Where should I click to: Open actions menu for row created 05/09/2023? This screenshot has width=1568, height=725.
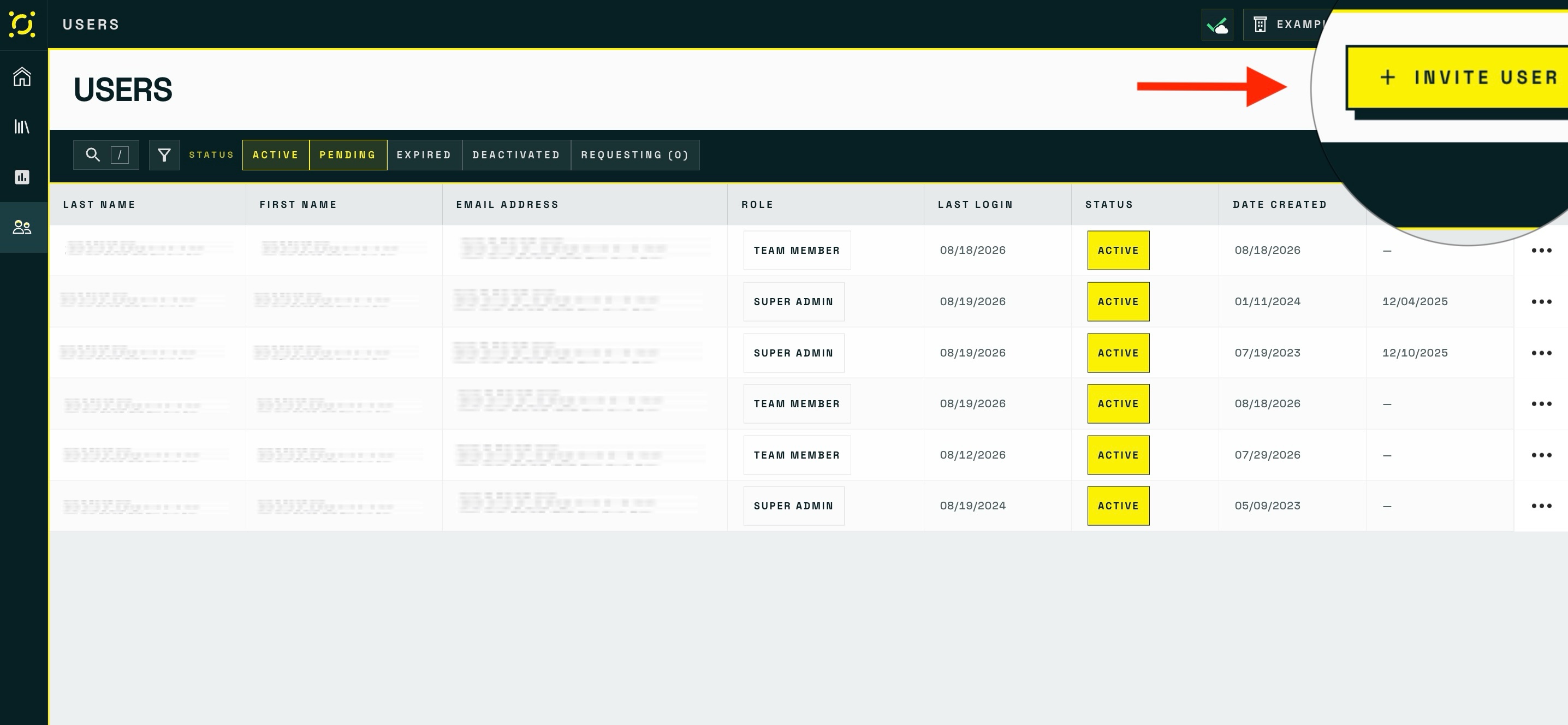pos(1541,506)
